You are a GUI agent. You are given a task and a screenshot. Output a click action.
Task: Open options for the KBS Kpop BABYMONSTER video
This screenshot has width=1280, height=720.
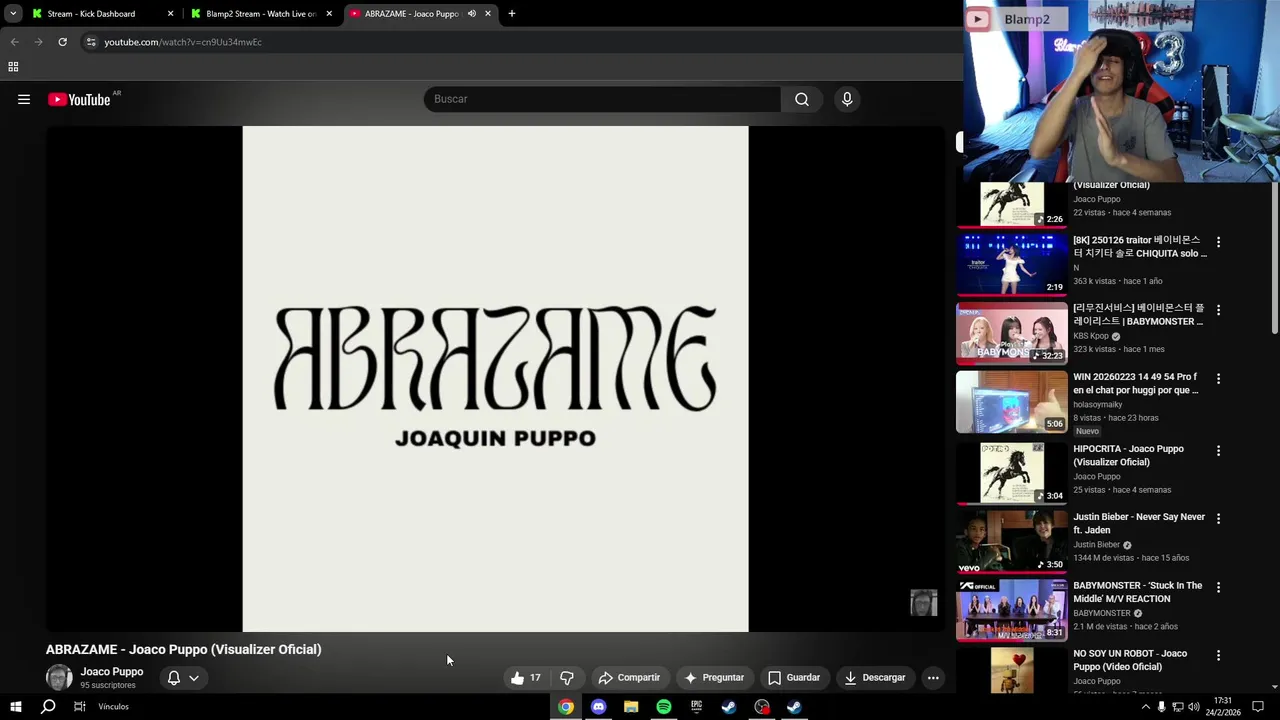[x=1218, y=310]
